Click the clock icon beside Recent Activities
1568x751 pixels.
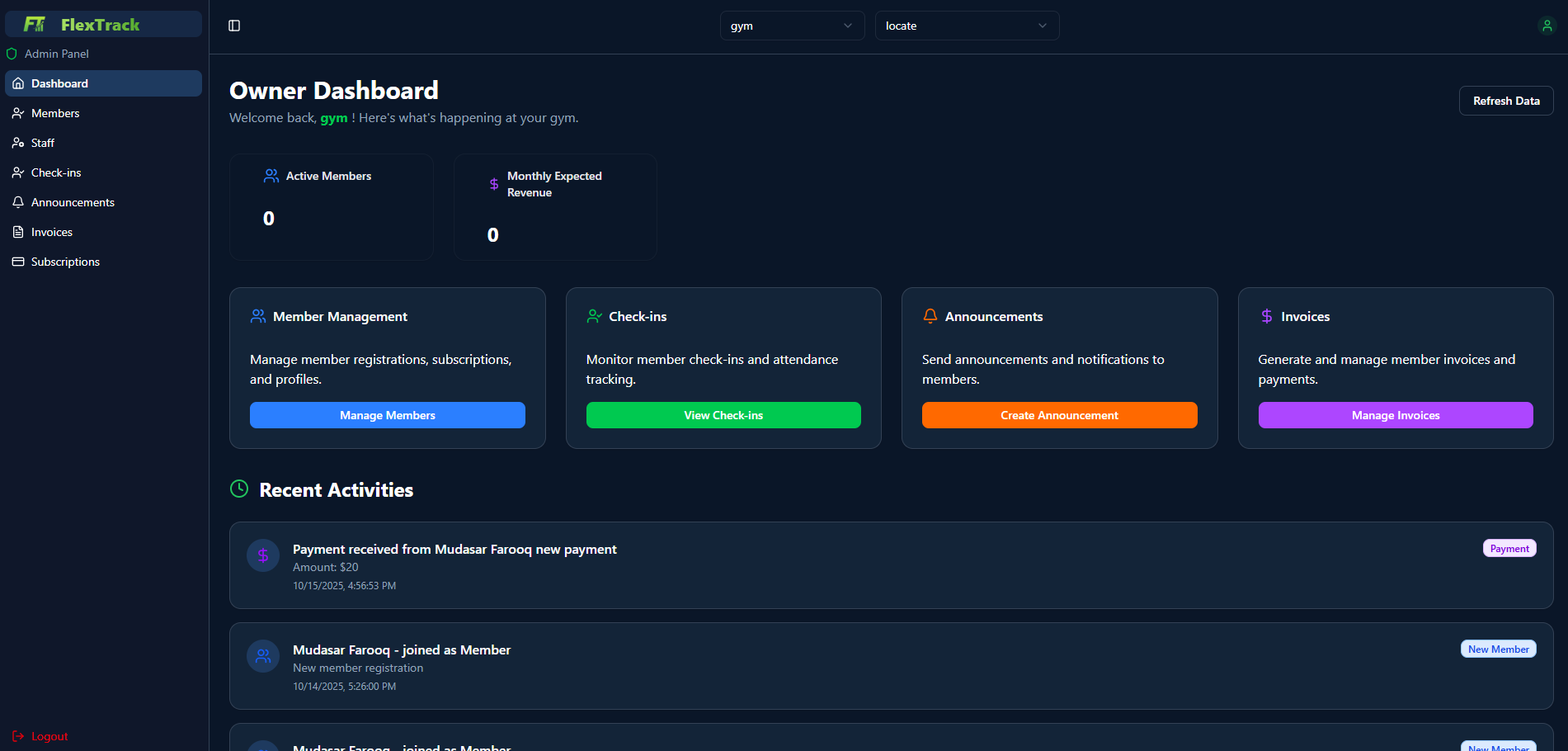[238, 489]
